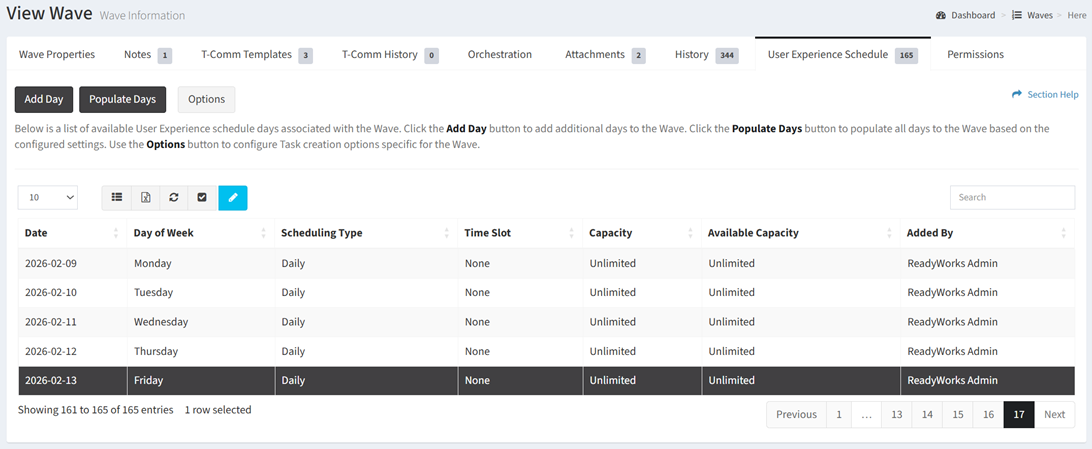1092x449 pixels.
Task: Click the blue pencil edit icon
Action: pyautogui.click(x=232, y=198)
